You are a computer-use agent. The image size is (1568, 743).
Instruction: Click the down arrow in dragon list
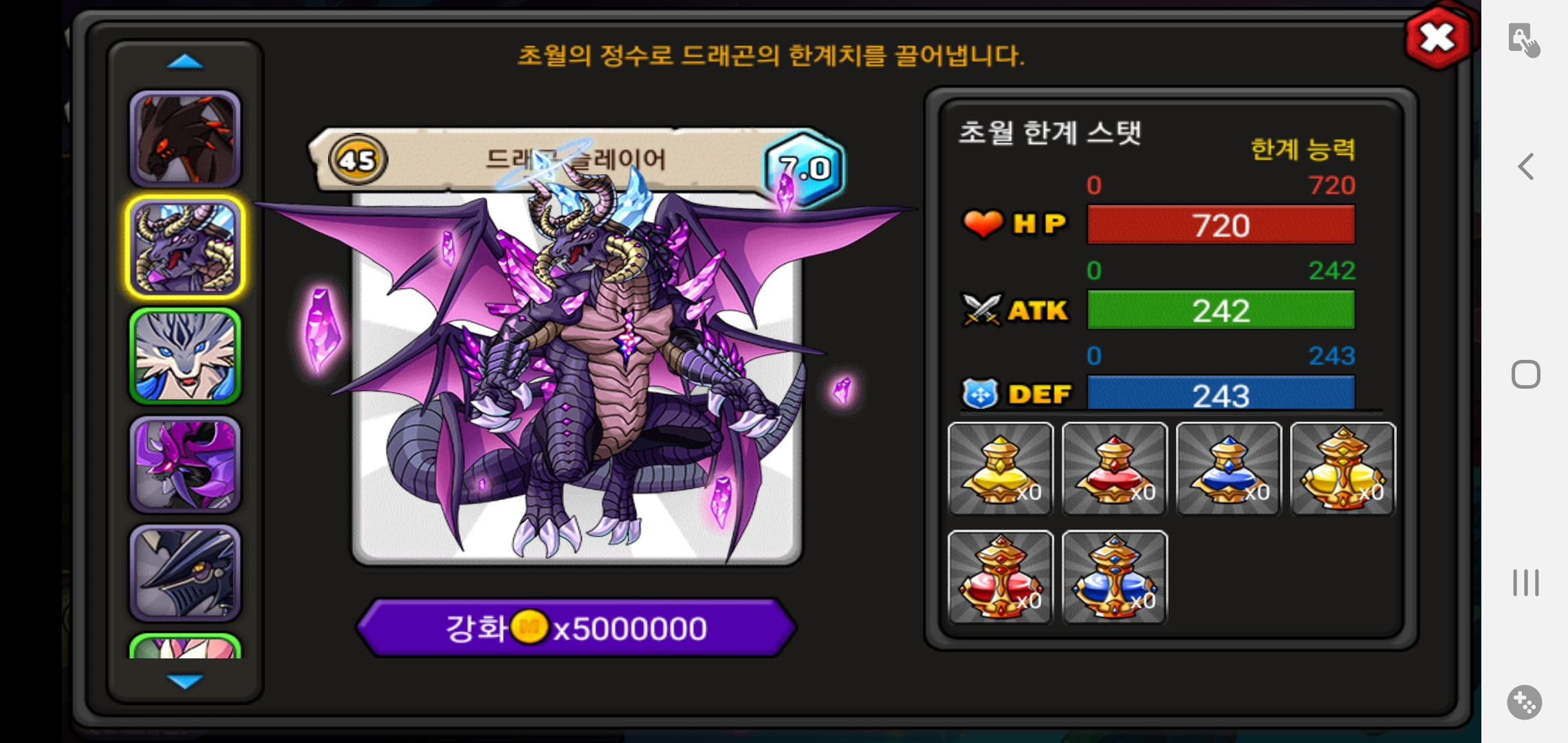(185, 681)
